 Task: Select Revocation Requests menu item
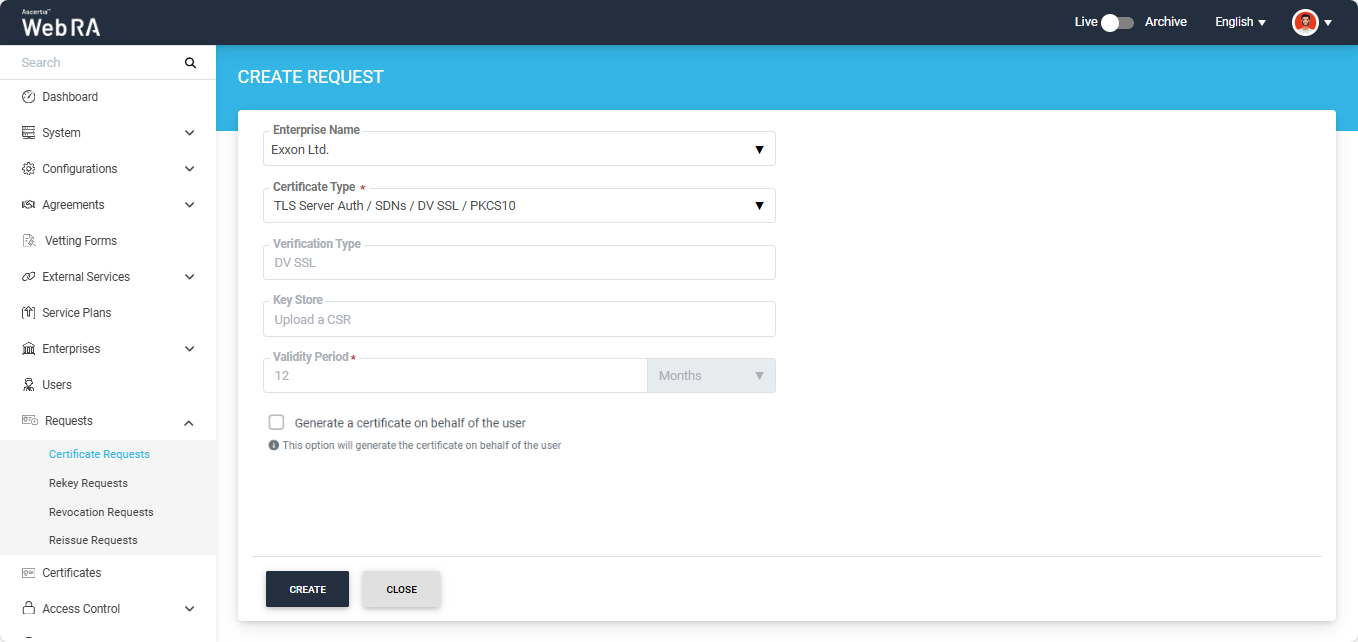pyautogui.click(x=101, y=512)
